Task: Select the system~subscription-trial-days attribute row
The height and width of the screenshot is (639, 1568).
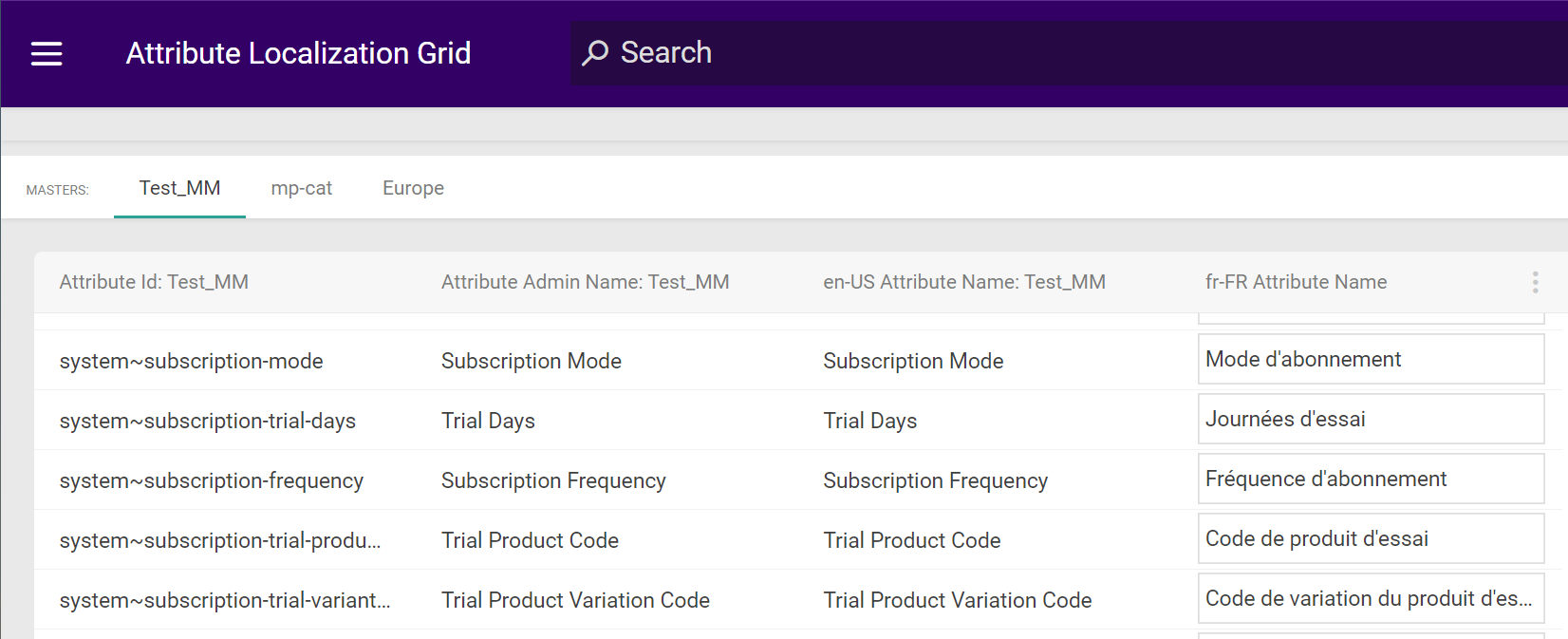Action: 207,421
